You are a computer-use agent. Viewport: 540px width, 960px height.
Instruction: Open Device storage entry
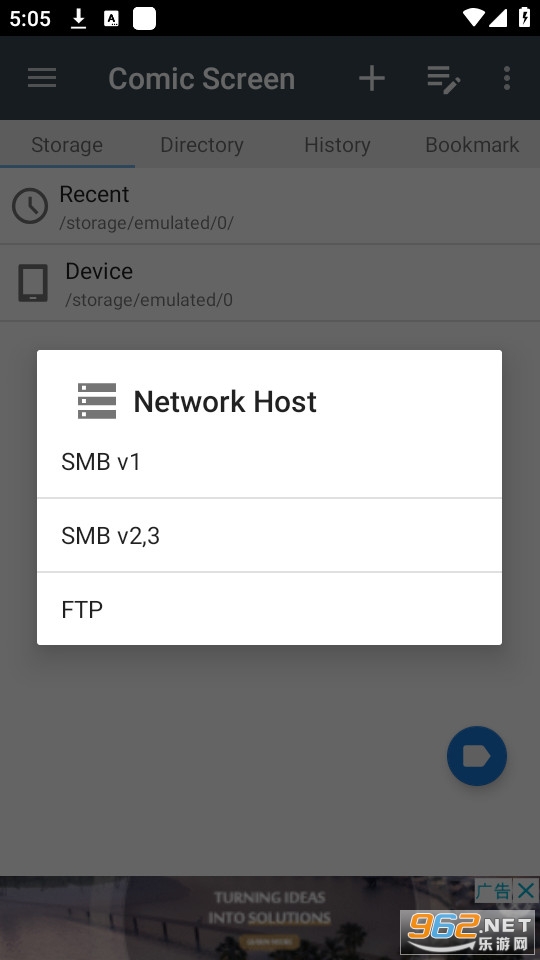[x=270, y=283]
